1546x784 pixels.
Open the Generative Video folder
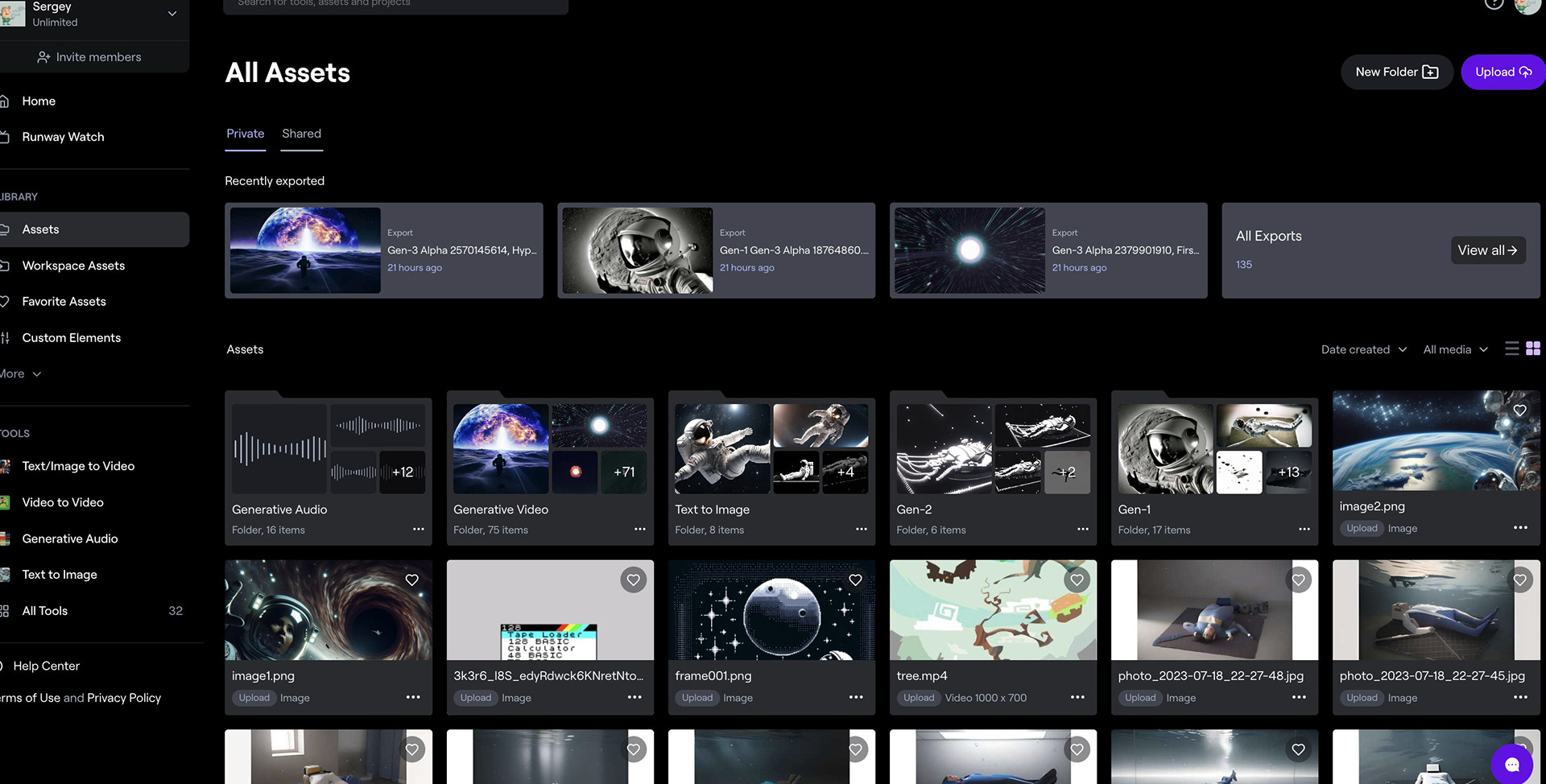pos(550,468)
